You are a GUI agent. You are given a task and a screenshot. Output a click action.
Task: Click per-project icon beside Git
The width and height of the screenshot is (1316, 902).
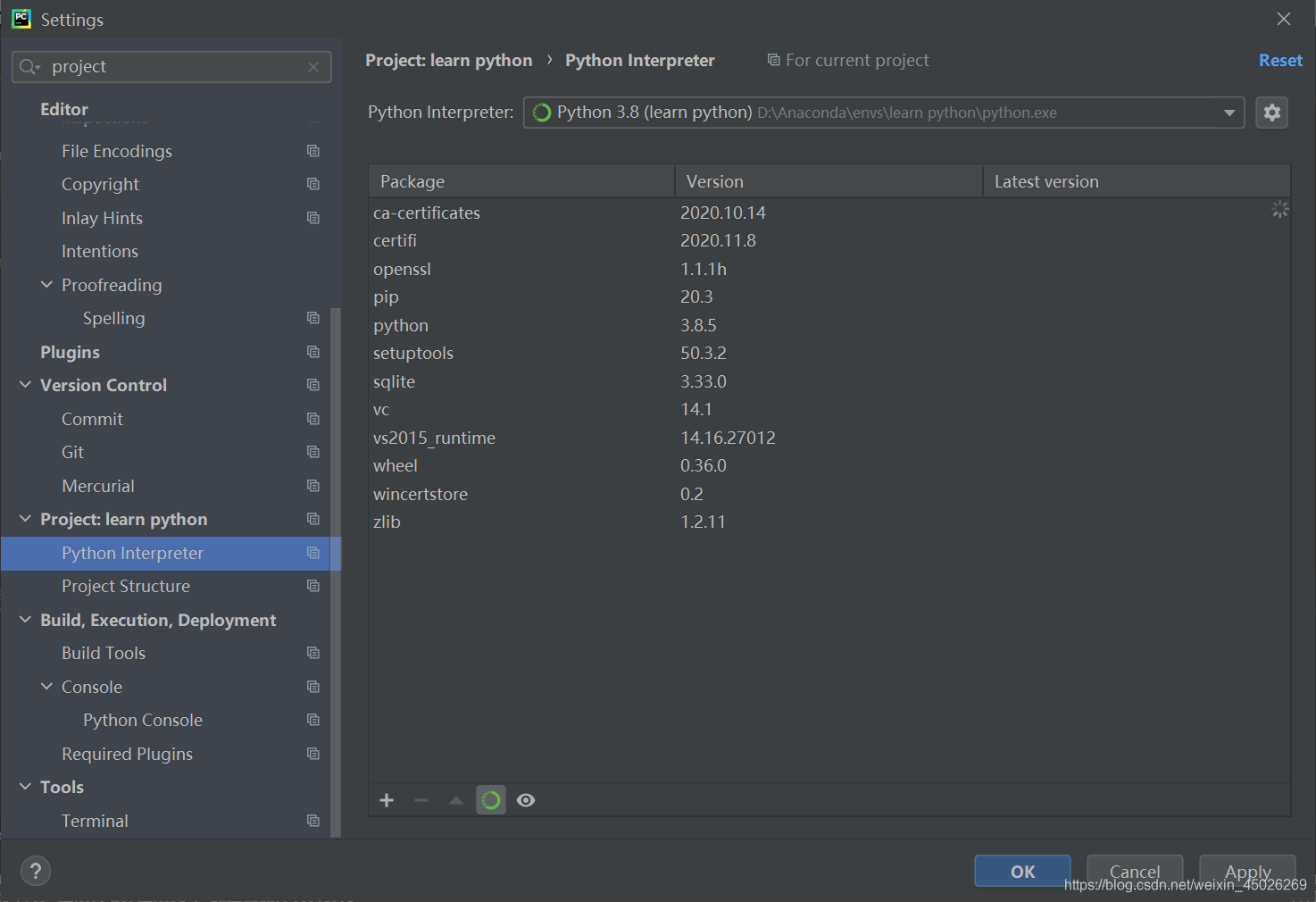(x=313, y=452)
